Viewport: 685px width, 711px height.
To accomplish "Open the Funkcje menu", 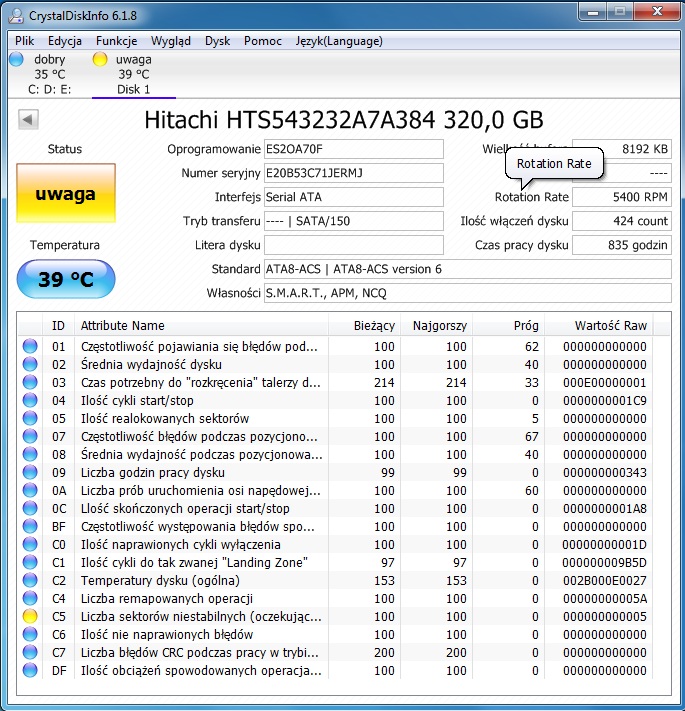I will click(117, 41).
